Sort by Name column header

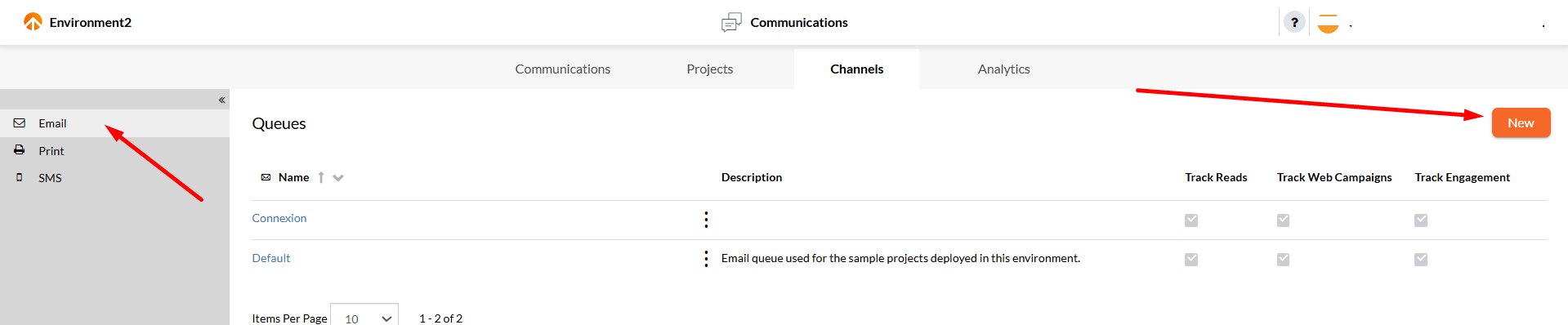pyautogui.click(x=293, y=177)
